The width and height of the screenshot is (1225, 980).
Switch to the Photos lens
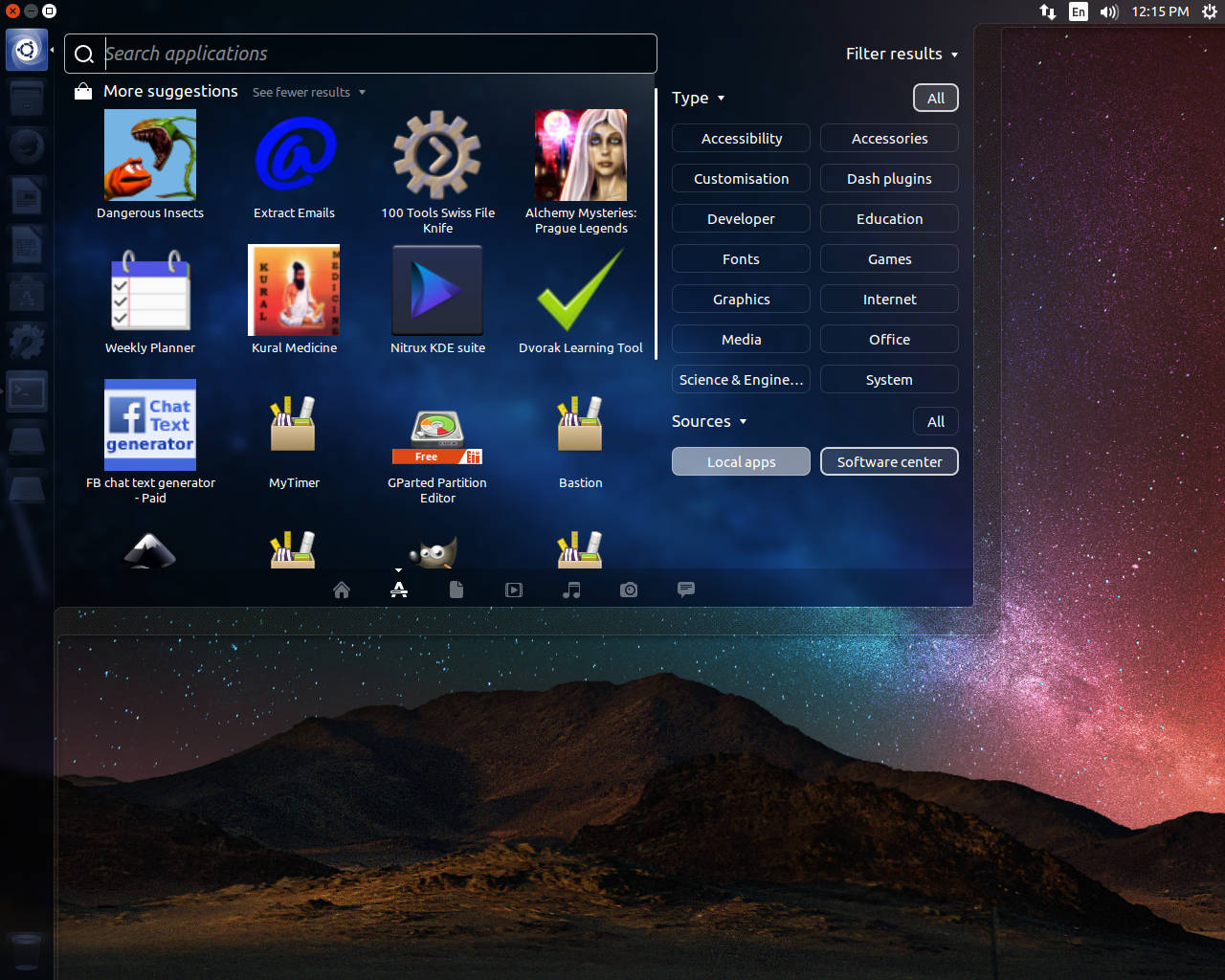tap(629, 590)
